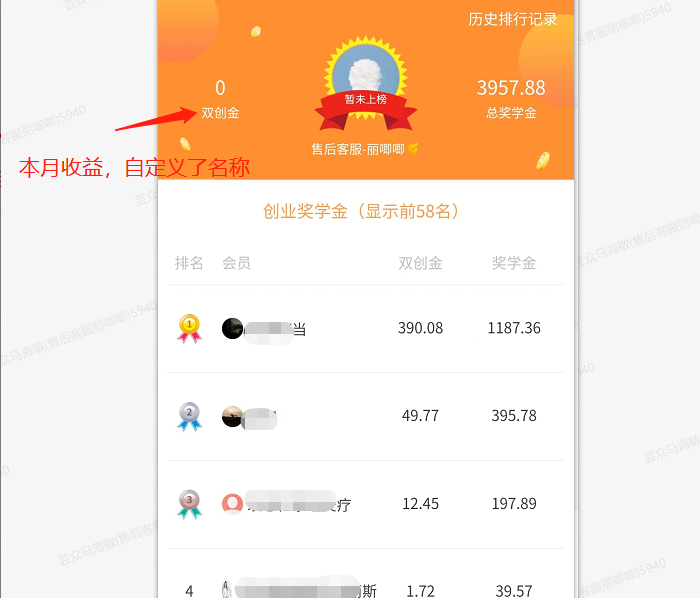Screen dimensions: 700x598
Task: Click the fourth-ranked member's avatar
Action: tap(227, 590)
